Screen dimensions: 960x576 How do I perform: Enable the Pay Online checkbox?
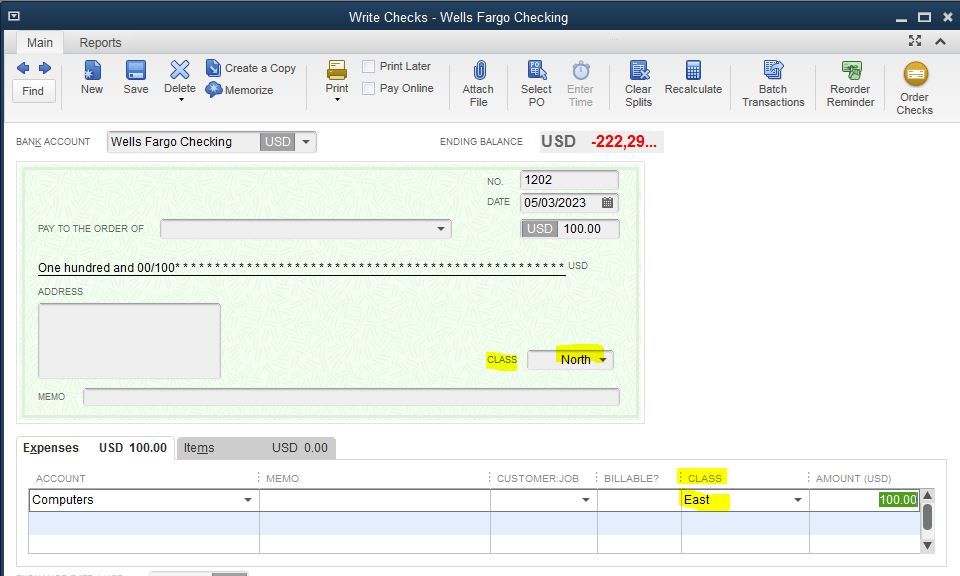point(369,88)
